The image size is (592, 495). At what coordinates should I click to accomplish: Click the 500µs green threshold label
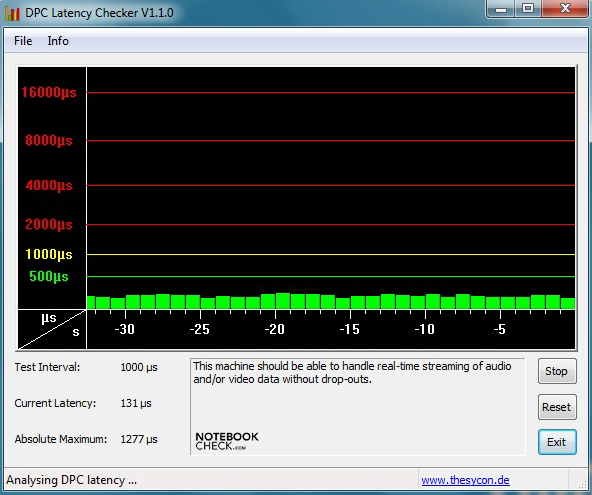(49, 276)
